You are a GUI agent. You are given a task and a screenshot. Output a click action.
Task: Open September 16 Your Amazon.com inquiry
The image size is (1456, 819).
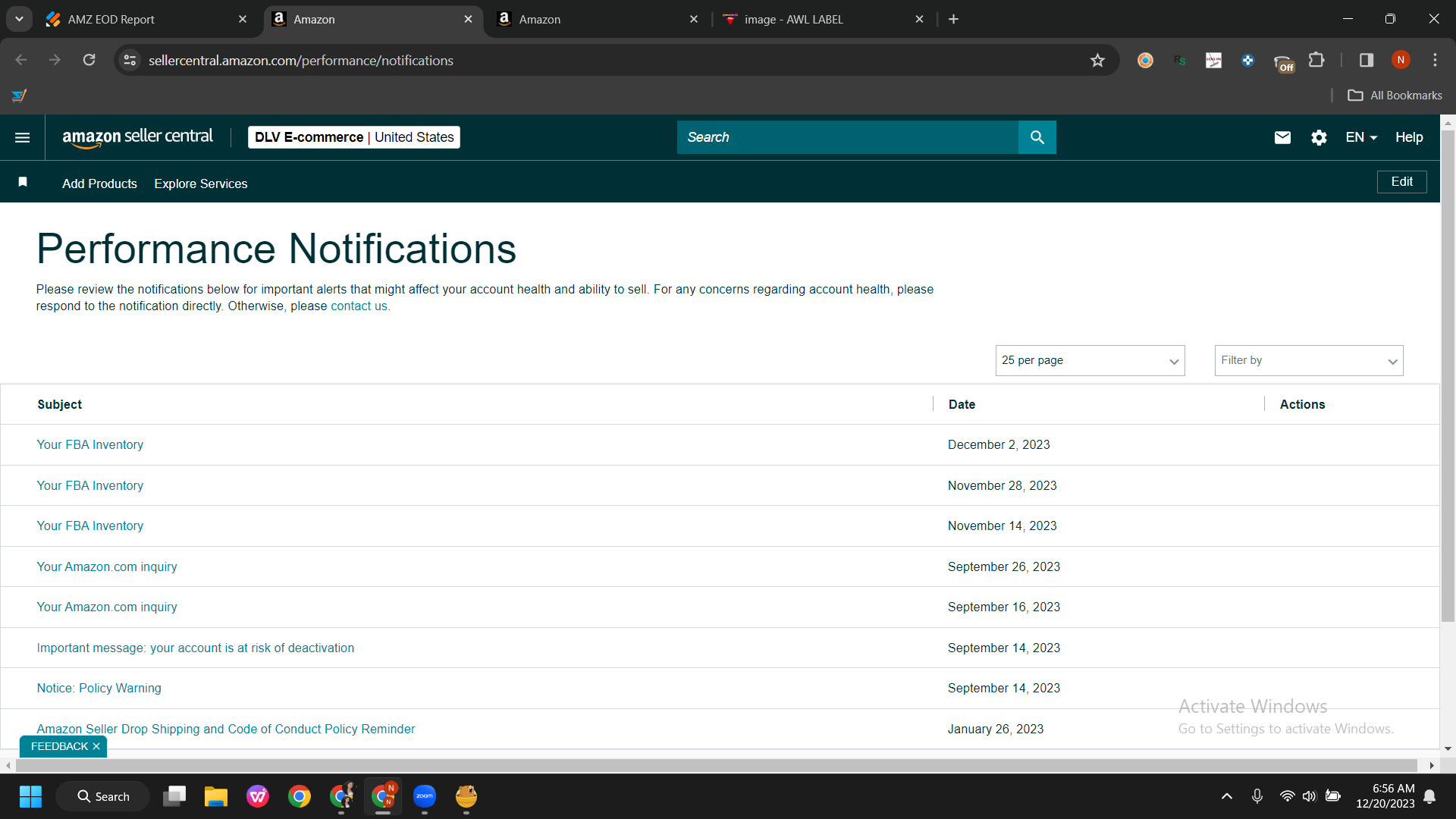coord(107,607)
